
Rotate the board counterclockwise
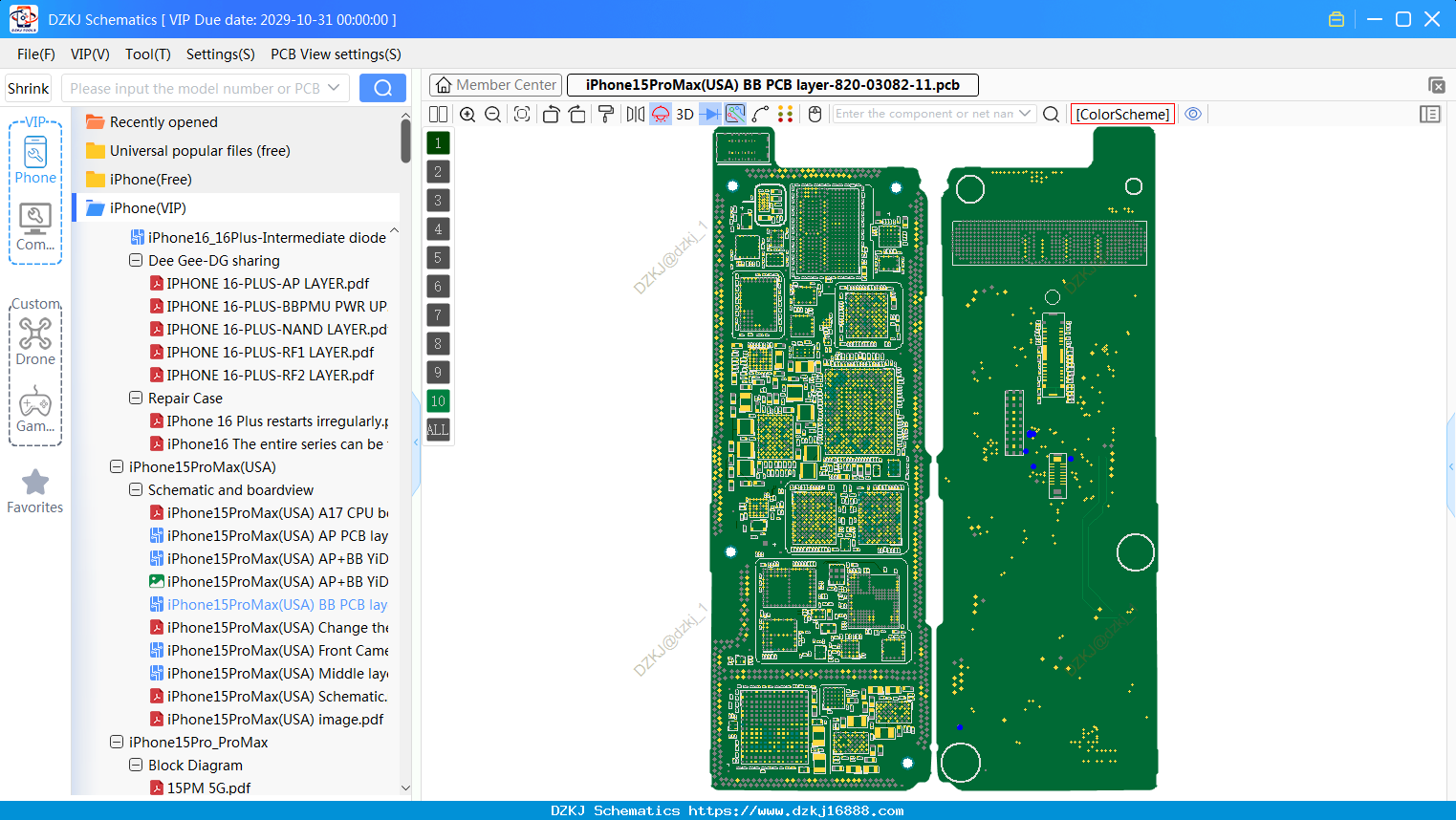tap(551, 114)
